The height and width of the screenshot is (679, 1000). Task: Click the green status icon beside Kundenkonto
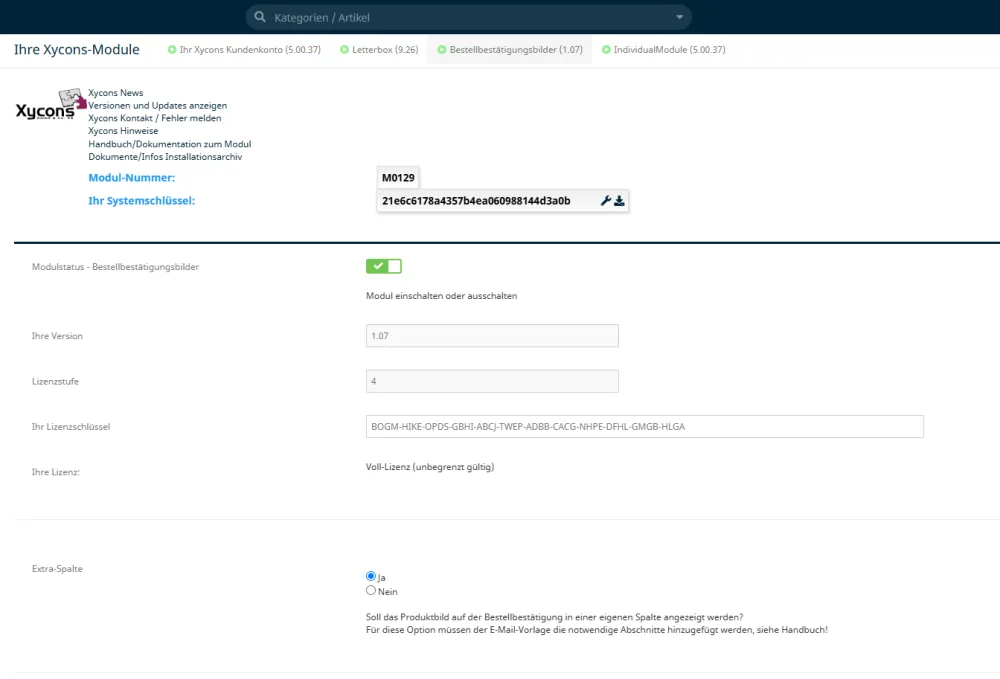click(172, 50)
